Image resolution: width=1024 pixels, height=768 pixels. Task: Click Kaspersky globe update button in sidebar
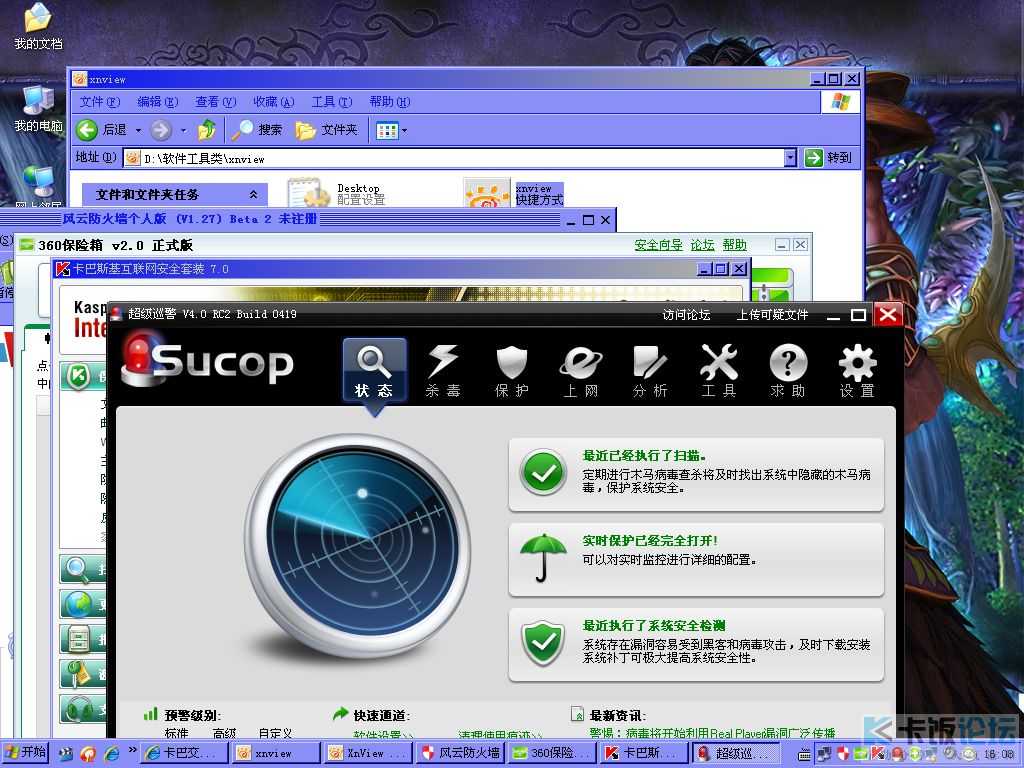pyautogui.click(x=83, y=604)
